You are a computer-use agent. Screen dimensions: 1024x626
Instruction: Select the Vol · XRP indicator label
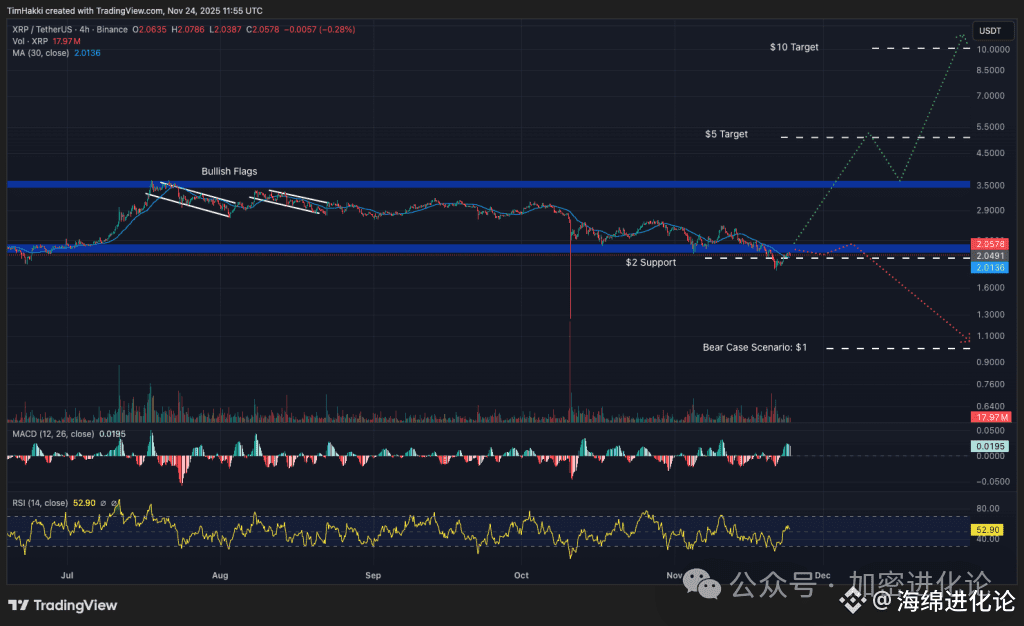[x=31, y=41]
